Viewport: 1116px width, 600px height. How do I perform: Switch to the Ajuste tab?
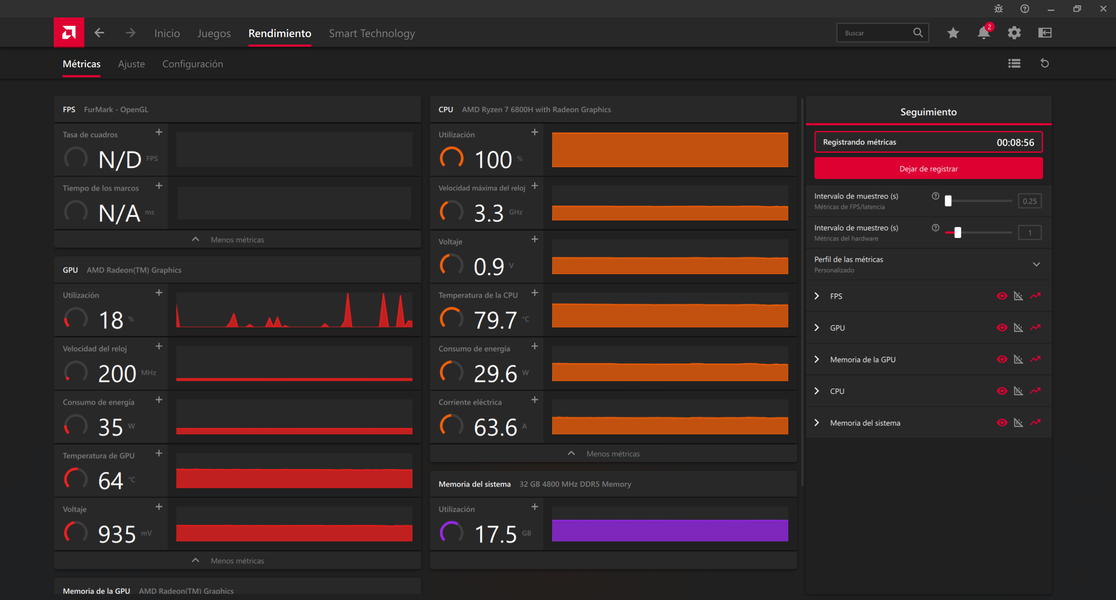point(131,64)
